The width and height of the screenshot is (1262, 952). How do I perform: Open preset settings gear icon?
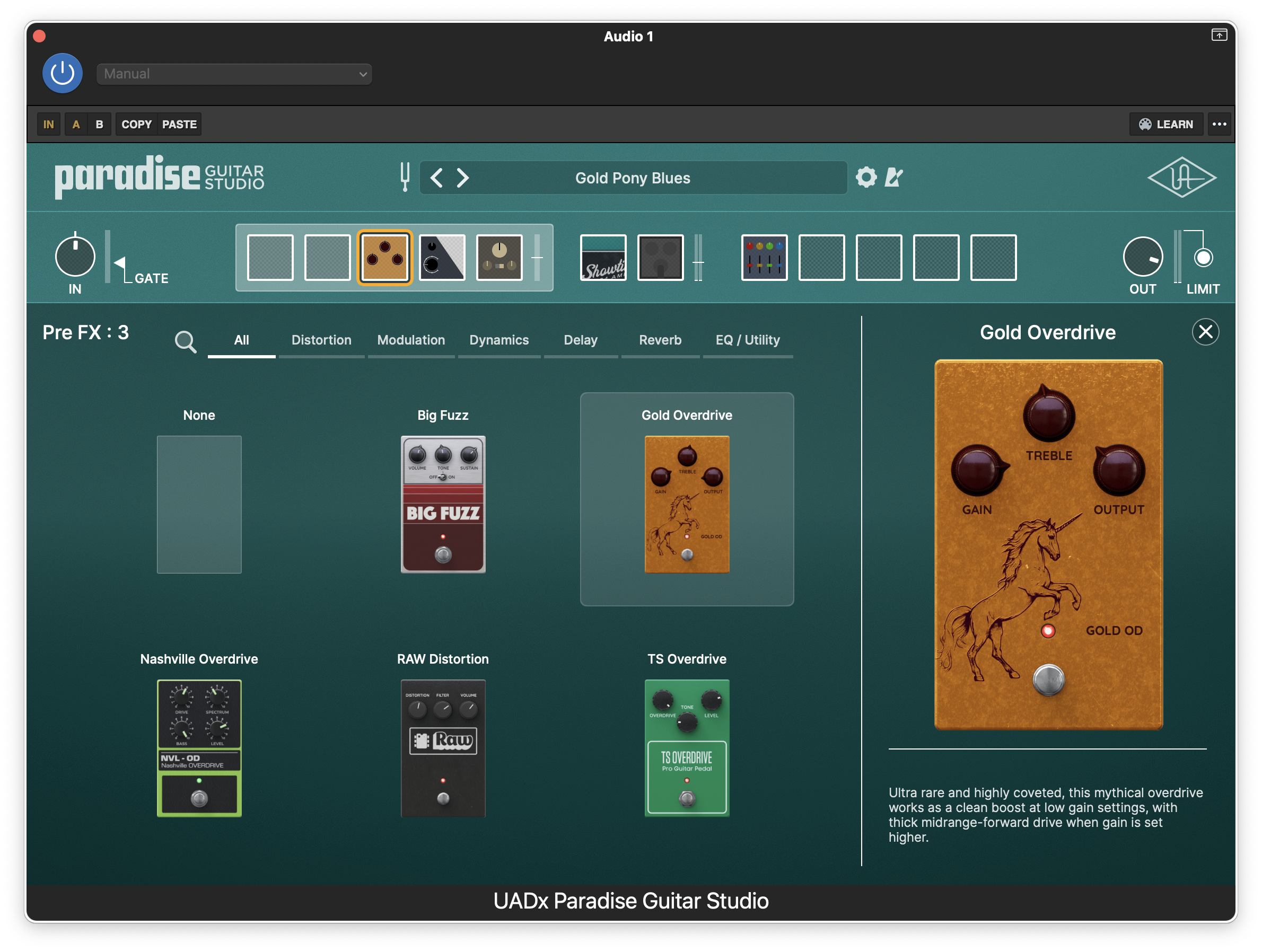pyautogui.click(x=865, y=178)
